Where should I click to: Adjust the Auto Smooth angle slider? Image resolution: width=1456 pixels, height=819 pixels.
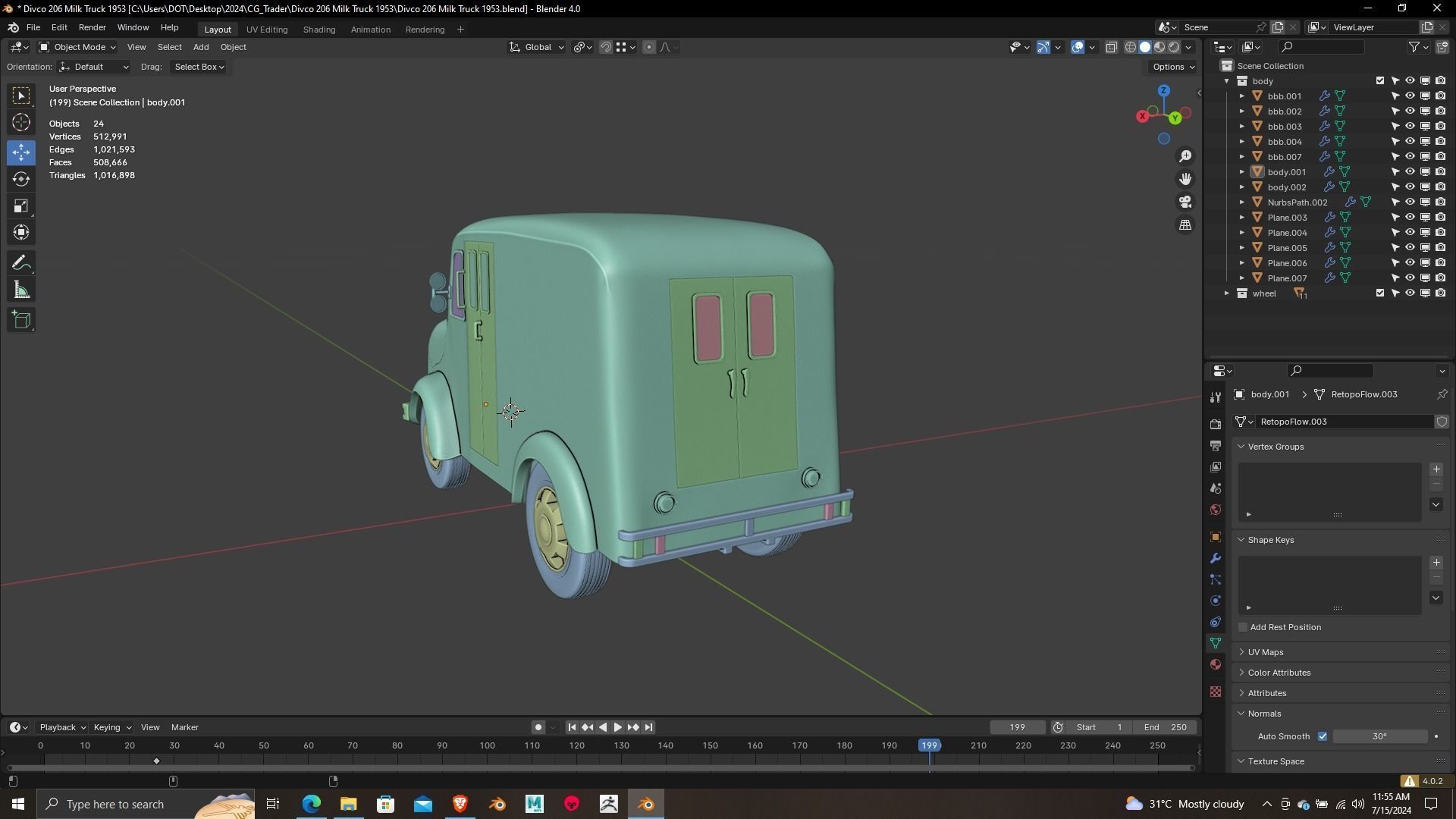pyautogui.click(x=1379, y=736)
